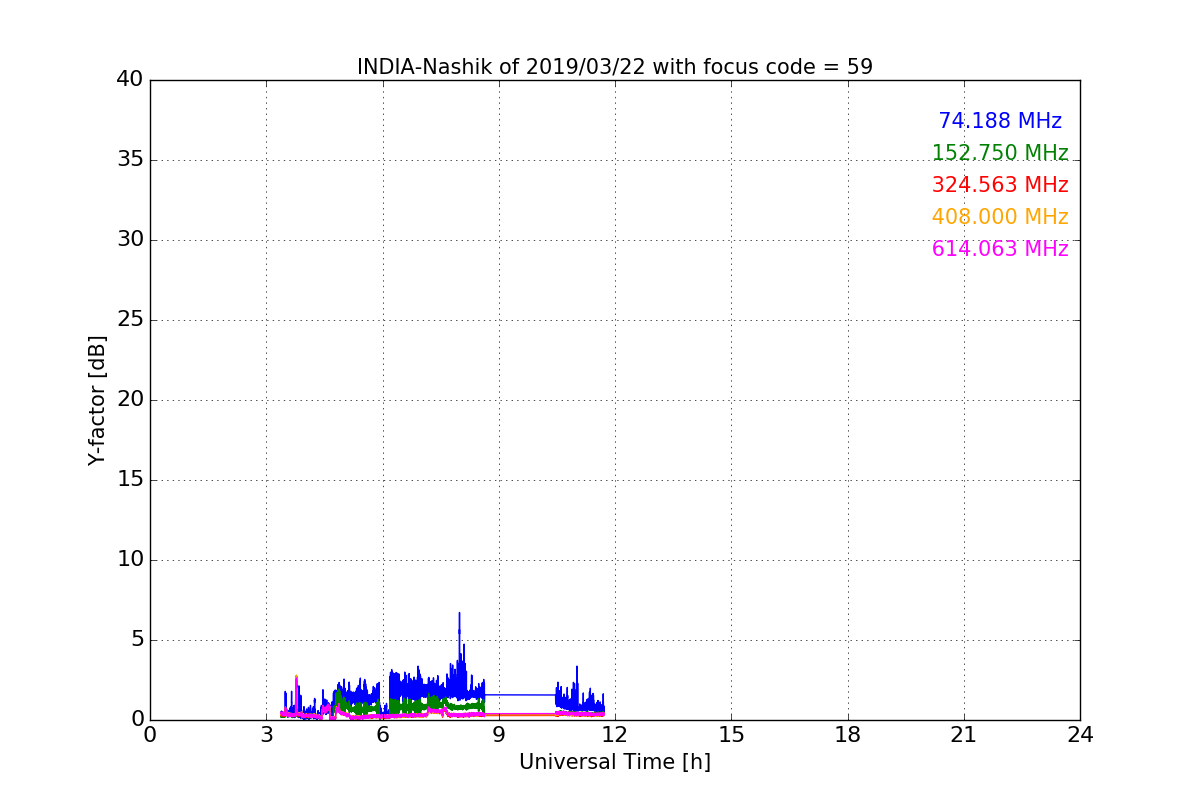Viewport: 1200px width, 800px height.
Task: Click y-axis tick label 35
Action: 130,160
